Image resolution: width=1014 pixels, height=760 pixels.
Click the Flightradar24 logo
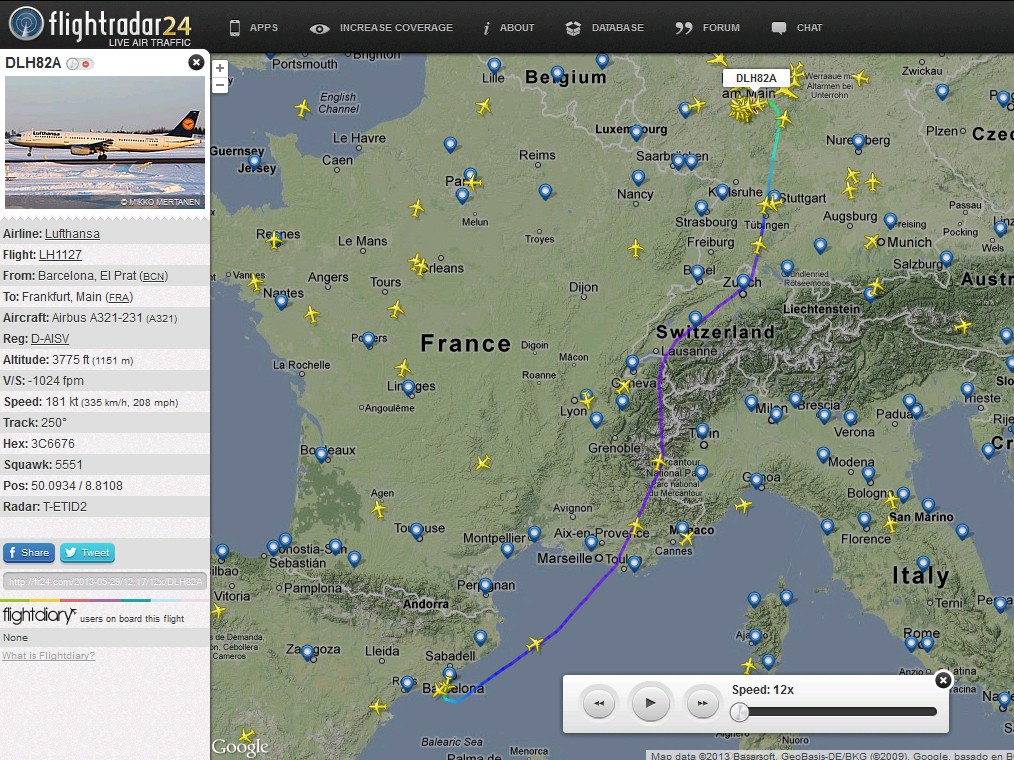click(x=100, y=26)
